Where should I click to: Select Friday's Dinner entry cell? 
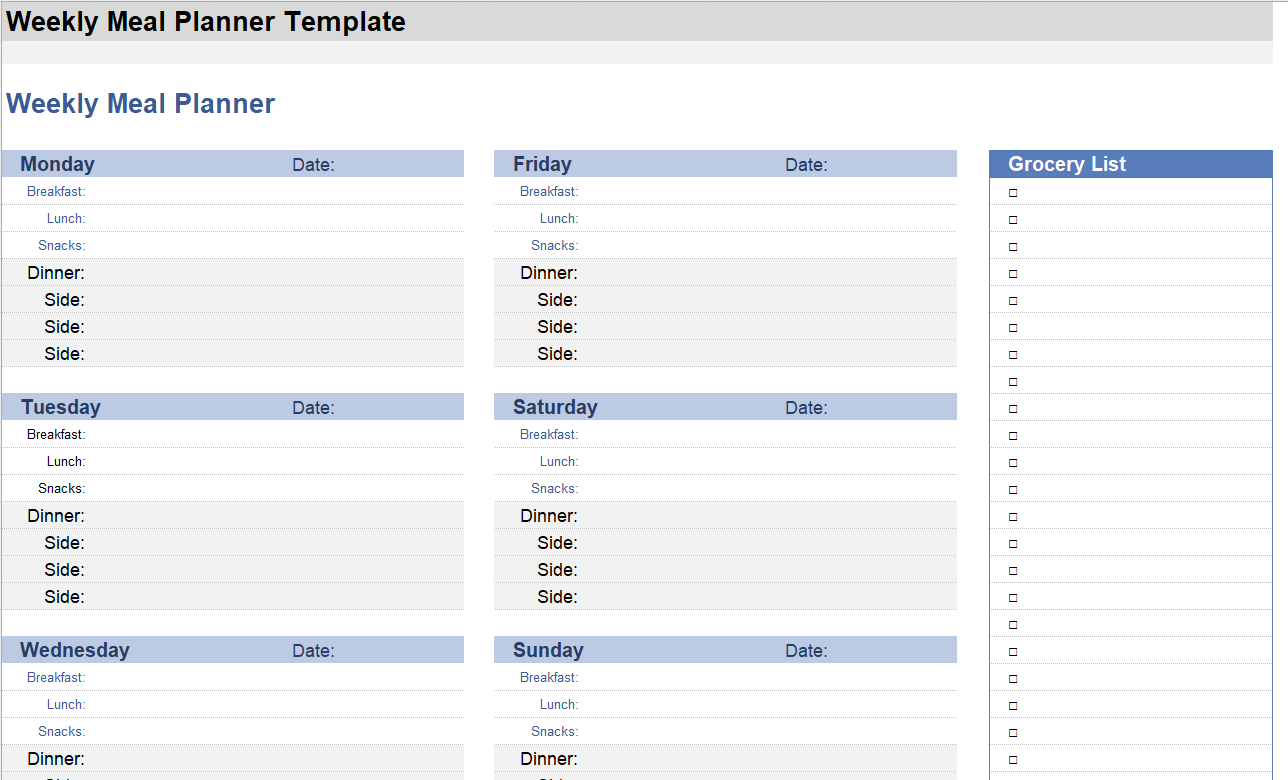pyautogui.click(x=765, y=273)
